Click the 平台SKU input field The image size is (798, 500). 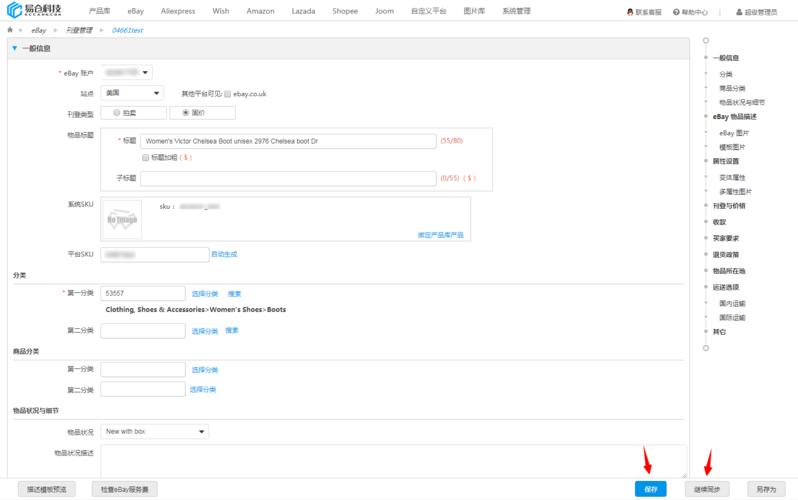pos(155,255)
